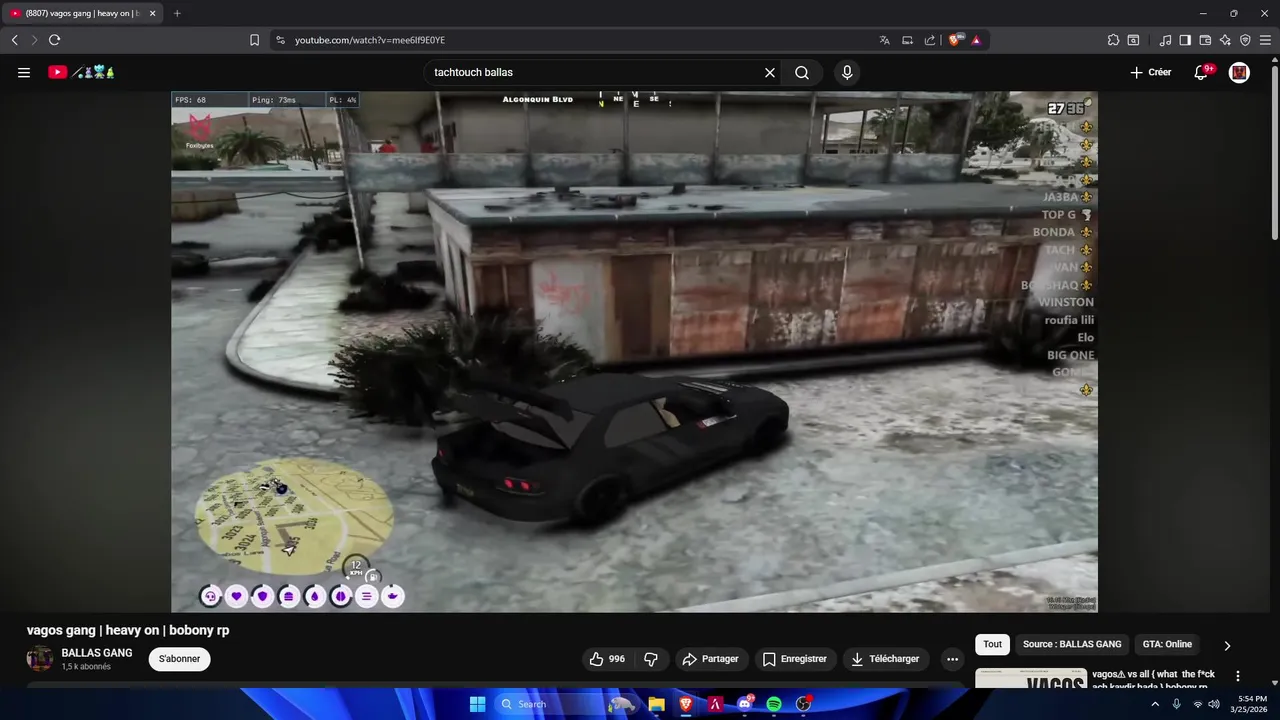The image size is (1280, 720).
Task: Open a new browser tab
Action: 177,13
